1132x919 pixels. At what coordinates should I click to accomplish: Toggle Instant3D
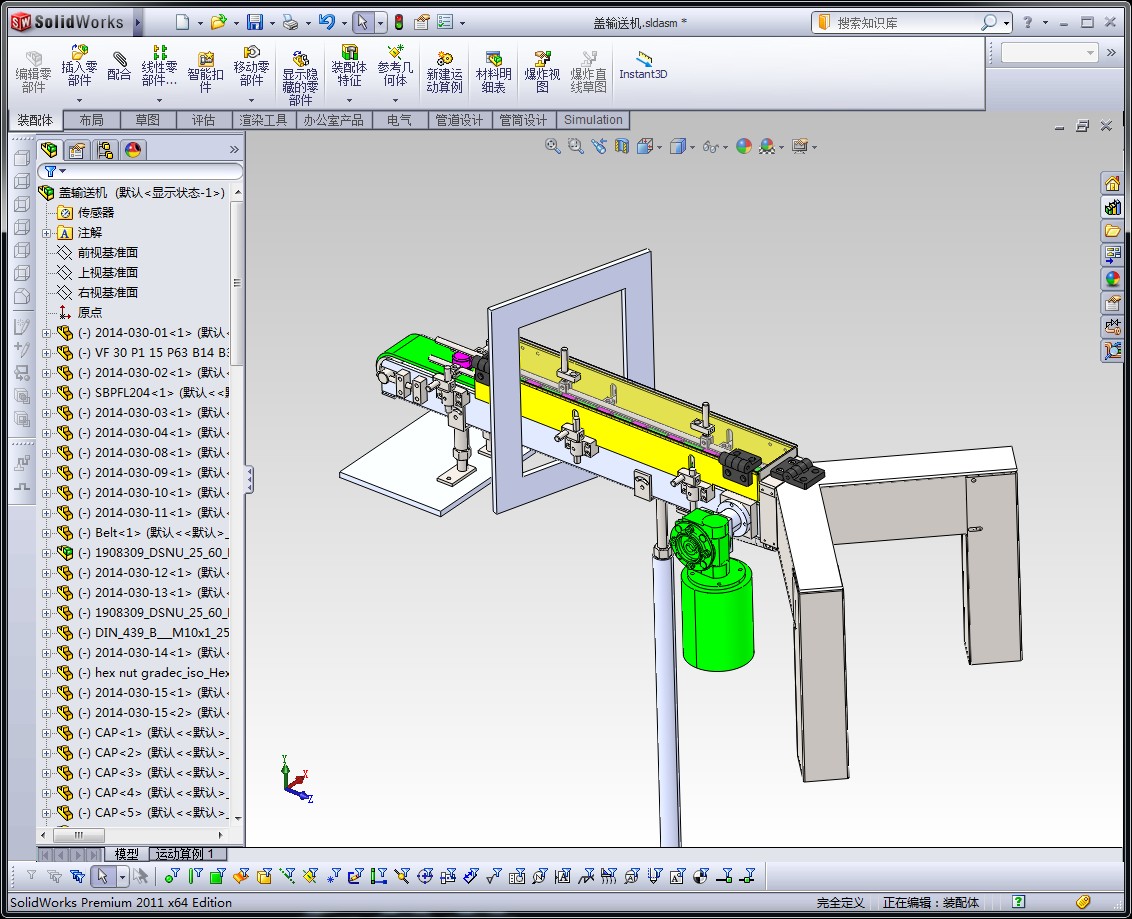coord(643,65)
